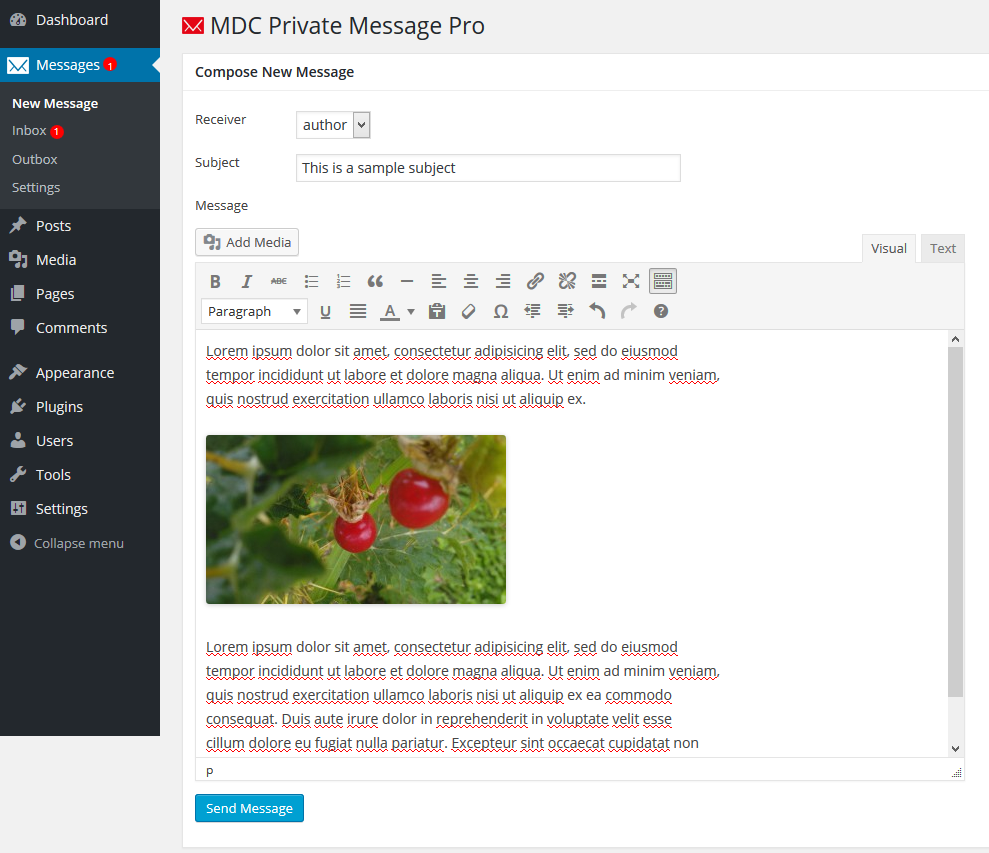Apply italic formatting
This screenshot has height=853, width=989.
pos(247,281)
